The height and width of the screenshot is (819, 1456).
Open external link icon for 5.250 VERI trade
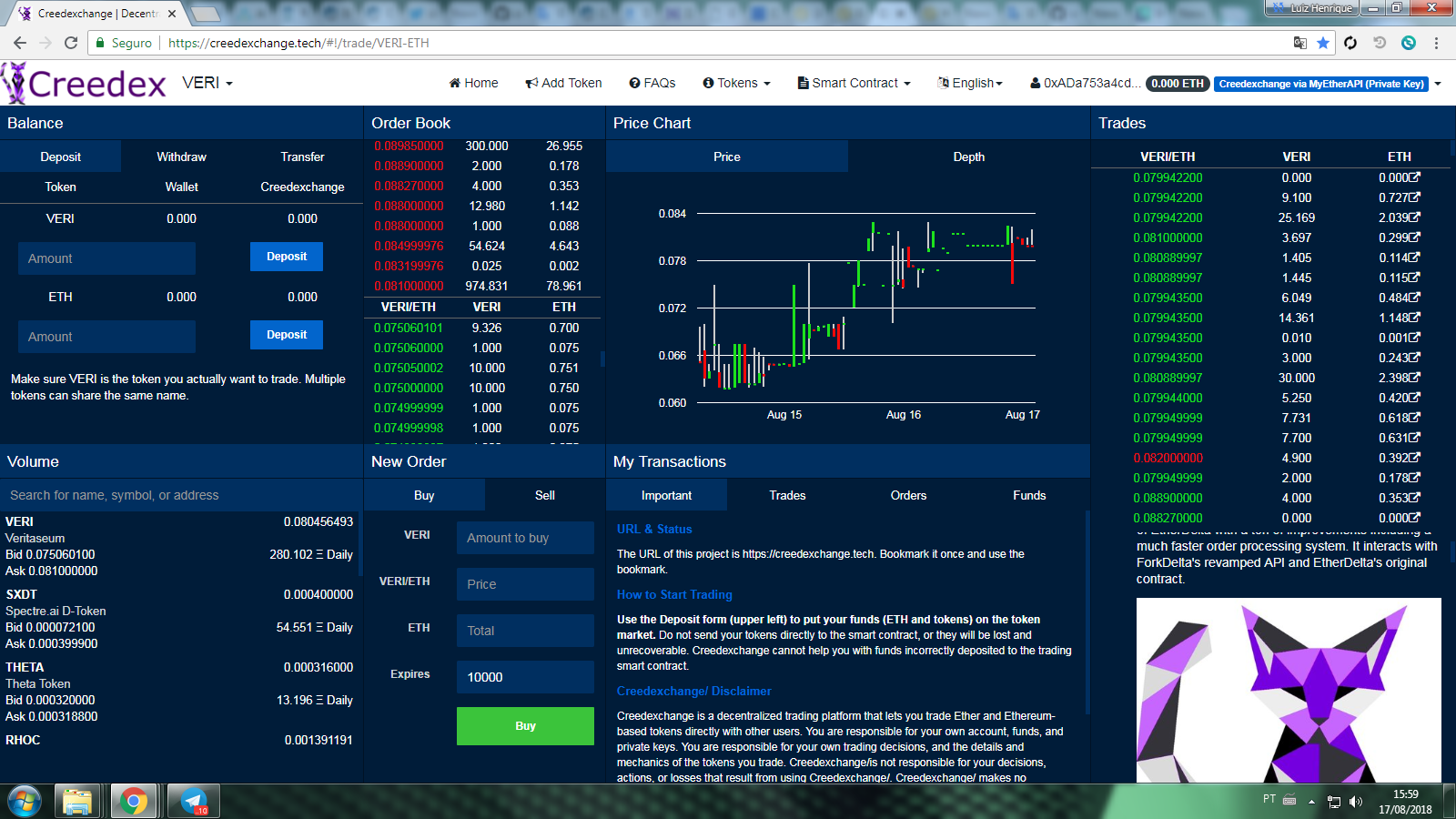[x=1415, y=397]
